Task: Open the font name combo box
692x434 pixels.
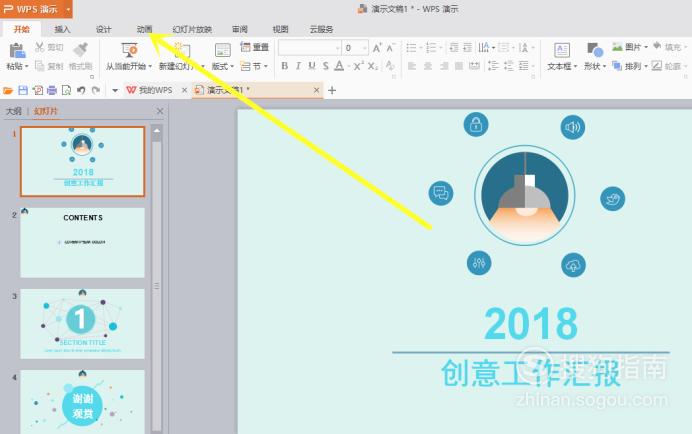Action: (310, 48)
